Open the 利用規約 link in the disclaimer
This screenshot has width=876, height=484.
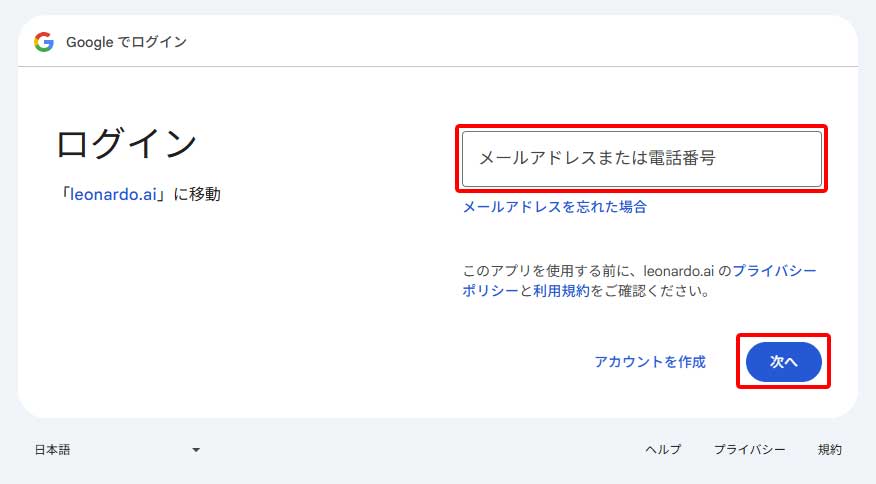pyautogui.click(x=560, y=291)
